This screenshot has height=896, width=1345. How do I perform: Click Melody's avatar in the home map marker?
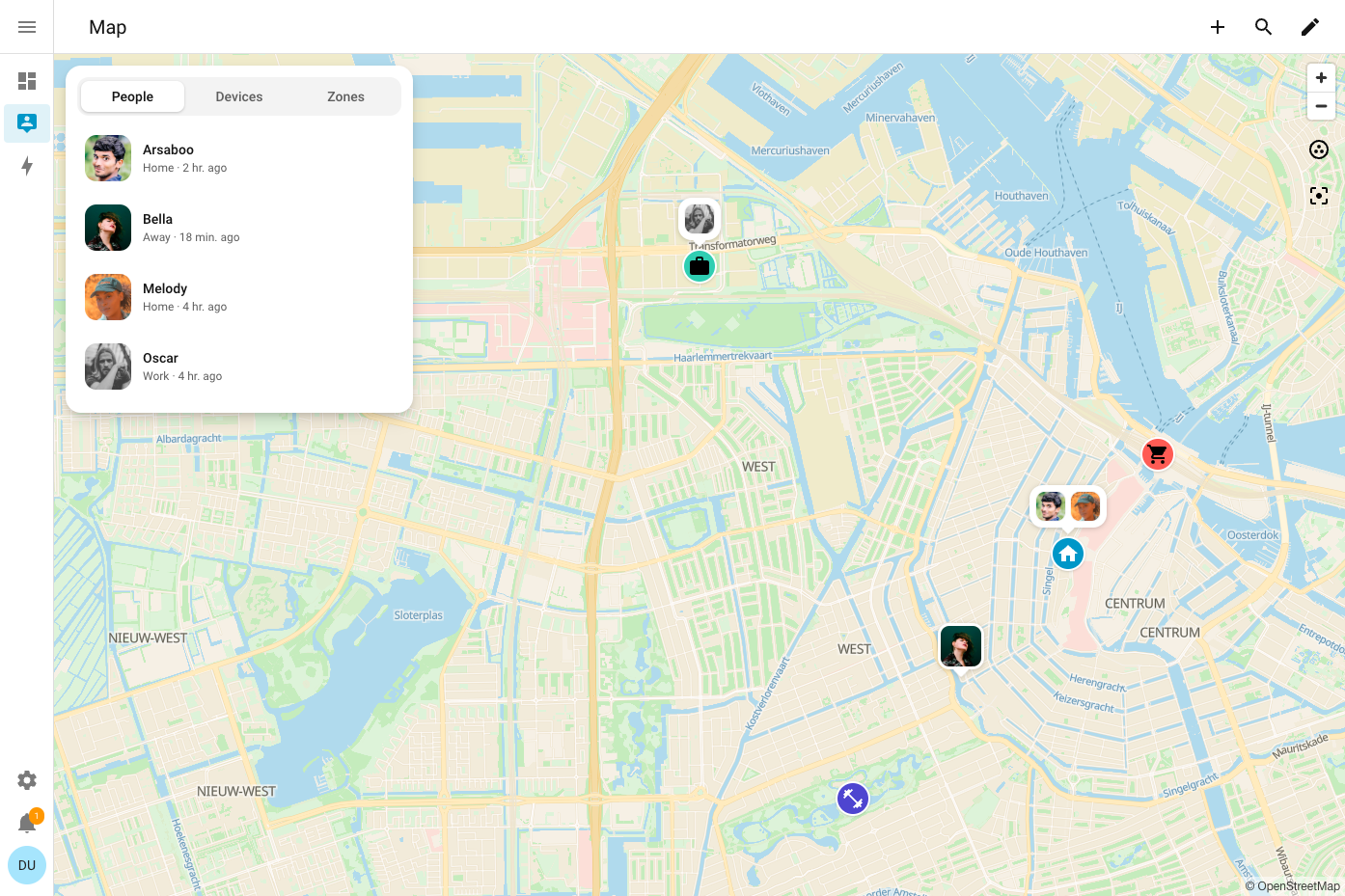[1085, 505]
